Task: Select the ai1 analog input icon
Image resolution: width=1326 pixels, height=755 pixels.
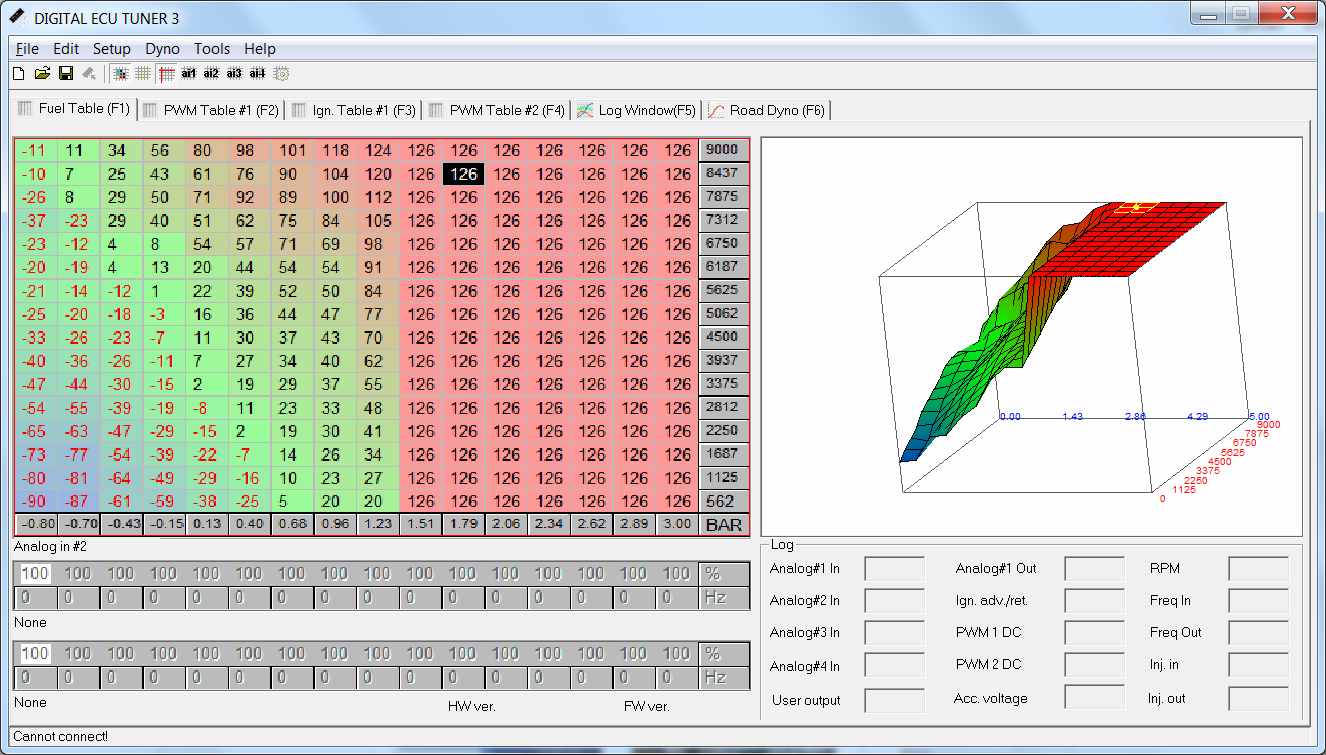Action: pyautogui.click(x=189, y=73)
